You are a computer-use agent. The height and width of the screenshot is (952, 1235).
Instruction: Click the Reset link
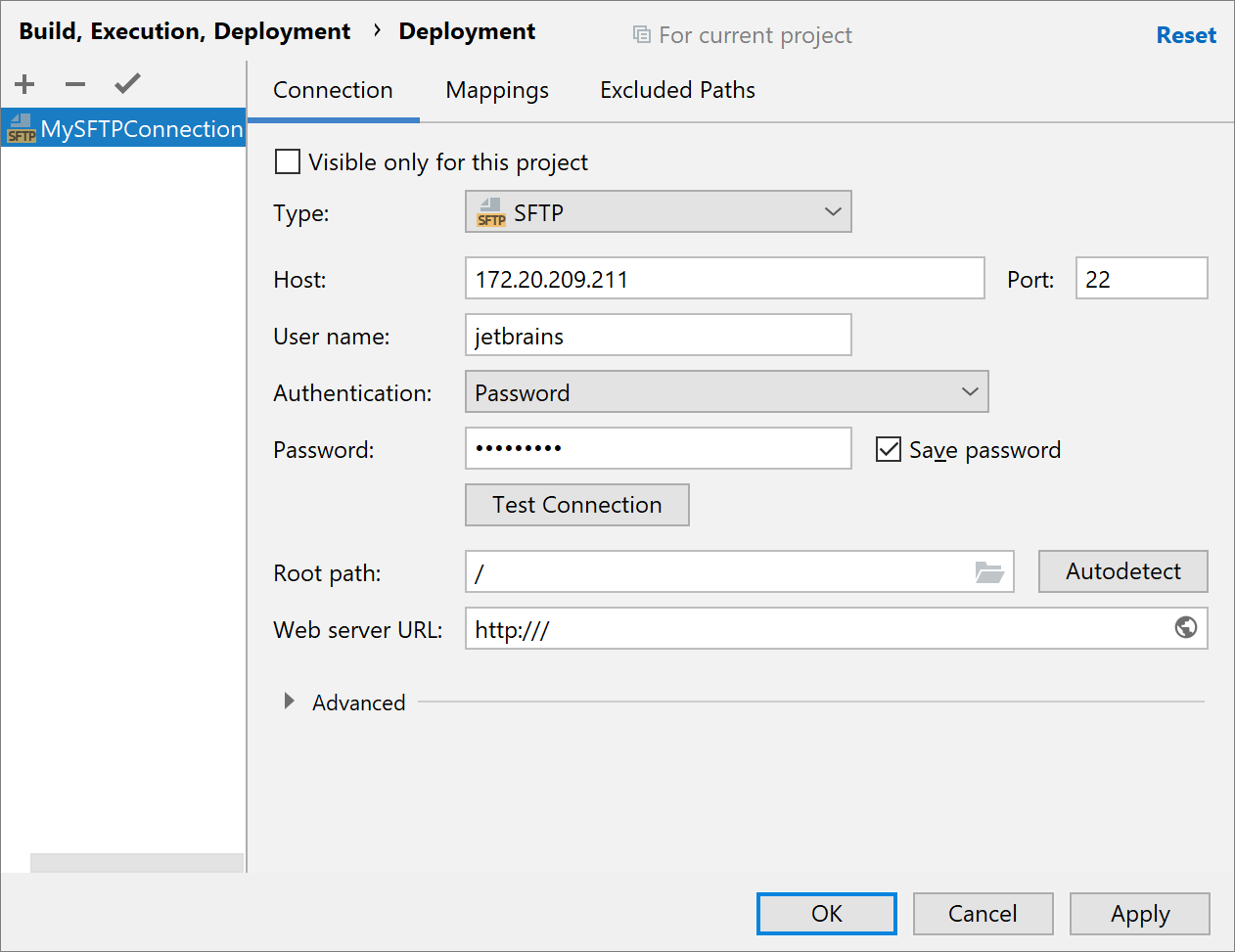pyautogui.click(x=1186, y=34)
